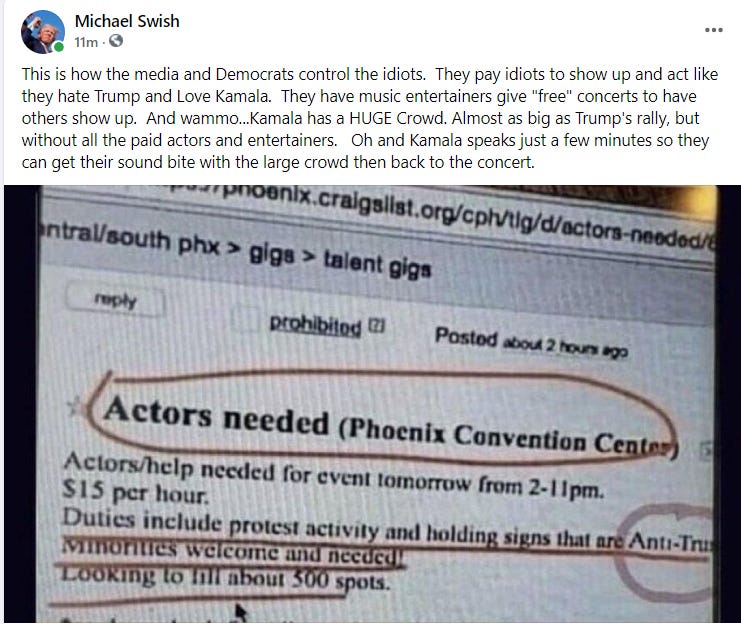The image size is (741, 624).
Task: Click the talent gigs breadcrumb
Action: (378, 266)
